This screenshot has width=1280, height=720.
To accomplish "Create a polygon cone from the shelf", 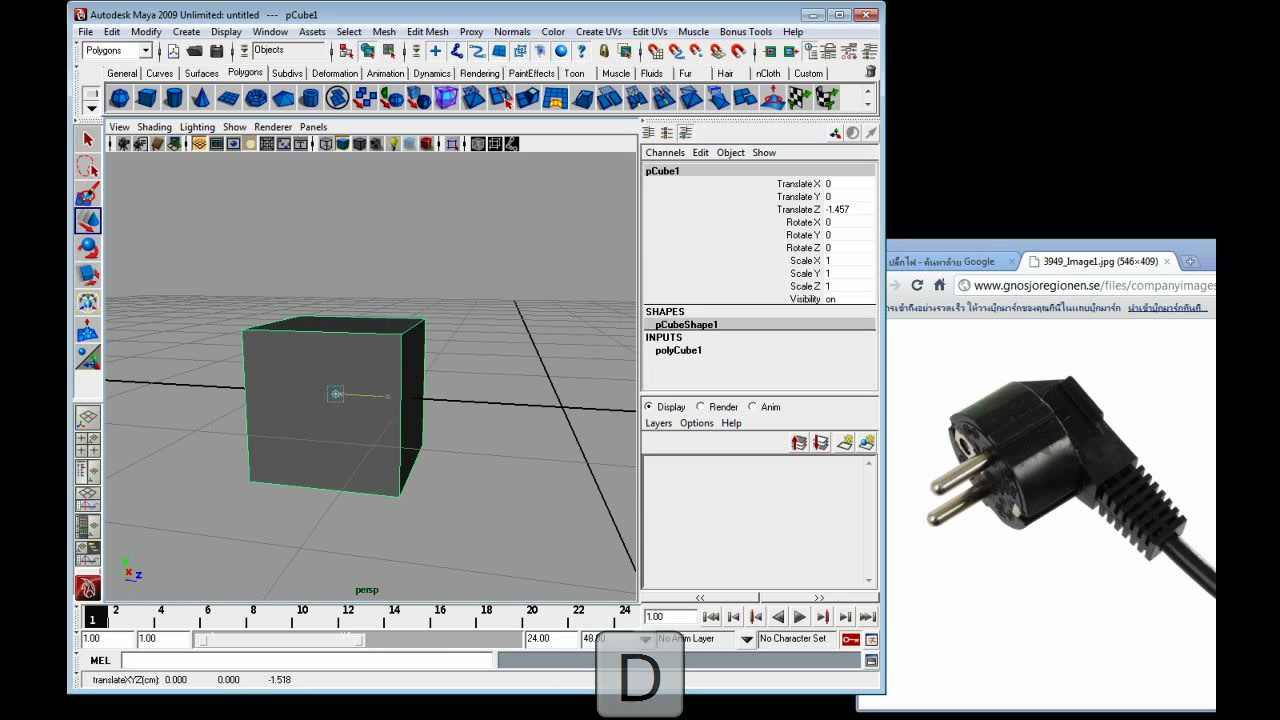I will coord(200,98).
